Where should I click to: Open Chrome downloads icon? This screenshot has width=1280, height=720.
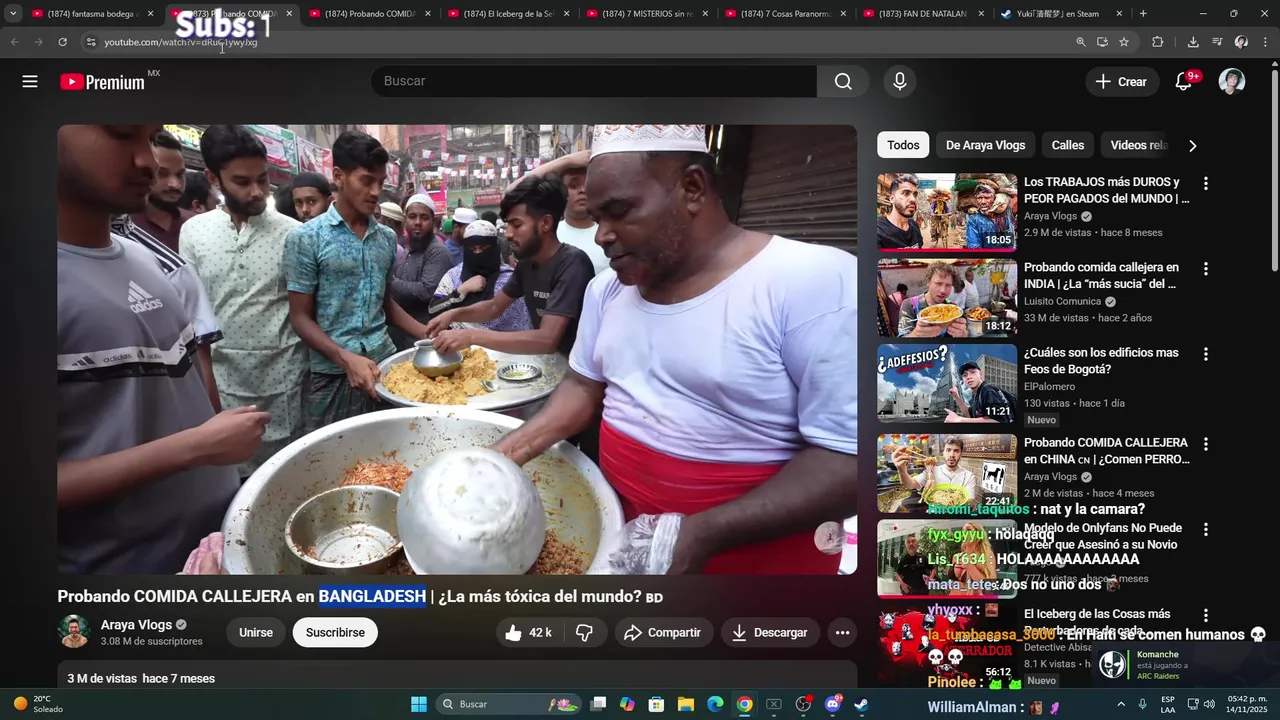[x=1193, y=42]
